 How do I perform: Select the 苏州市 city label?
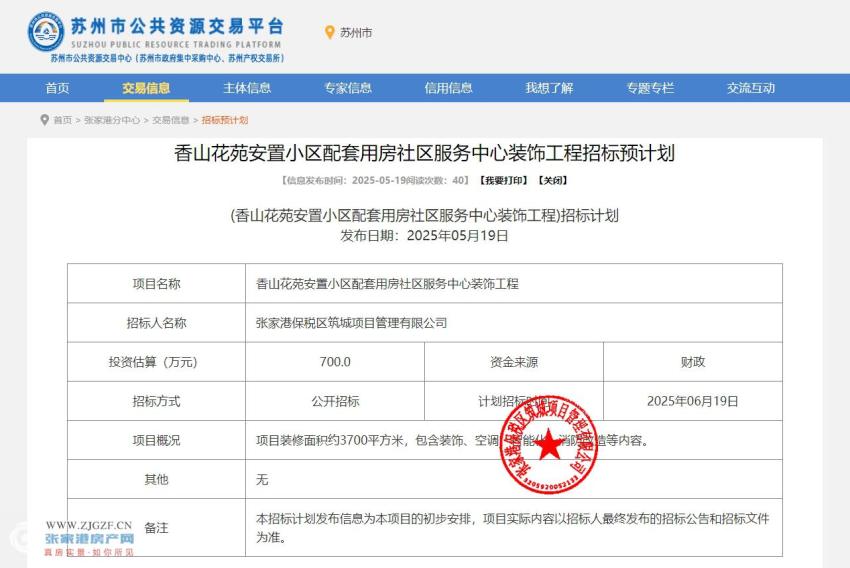(356, 33)
